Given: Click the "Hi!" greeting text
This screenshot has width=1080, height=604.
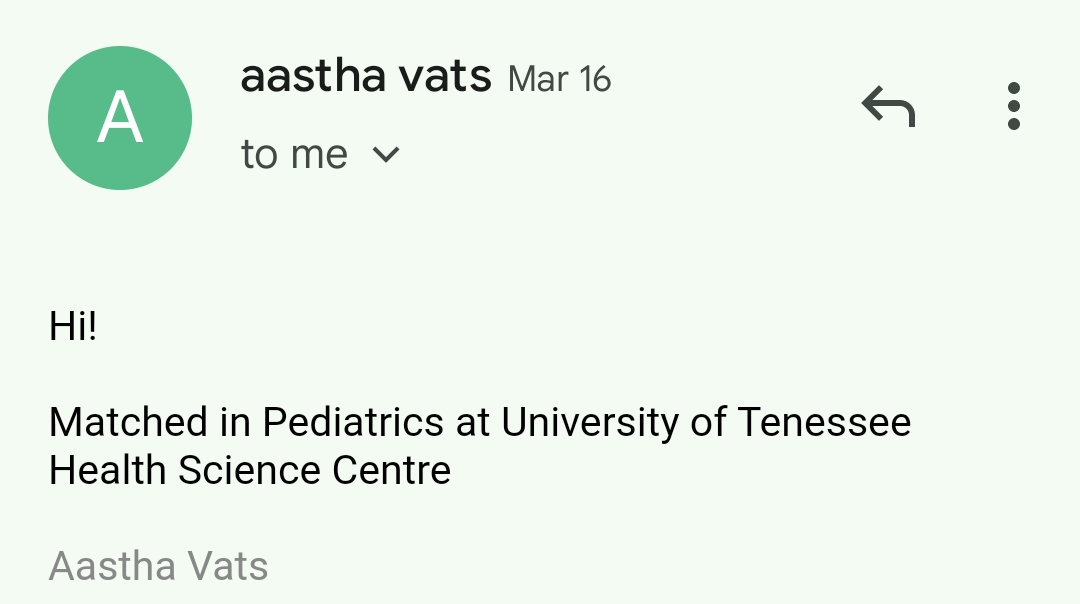Looking at the screenshot, I should point(73,326).
